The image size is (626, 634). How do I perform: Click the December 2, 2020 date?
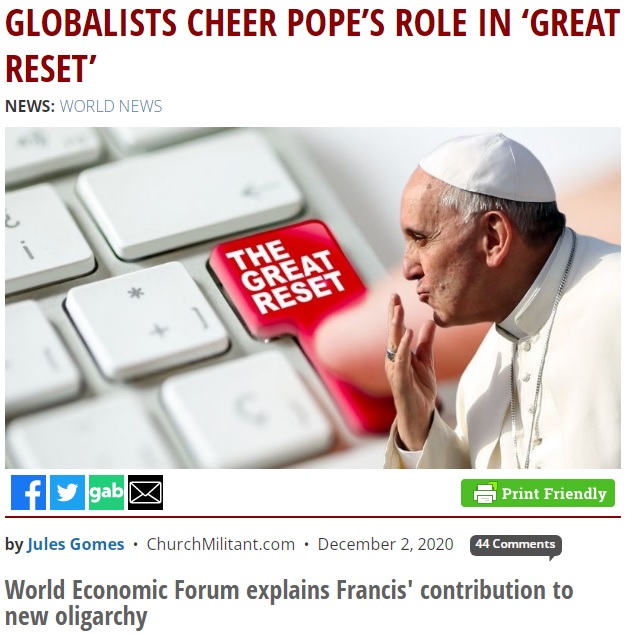385,544
